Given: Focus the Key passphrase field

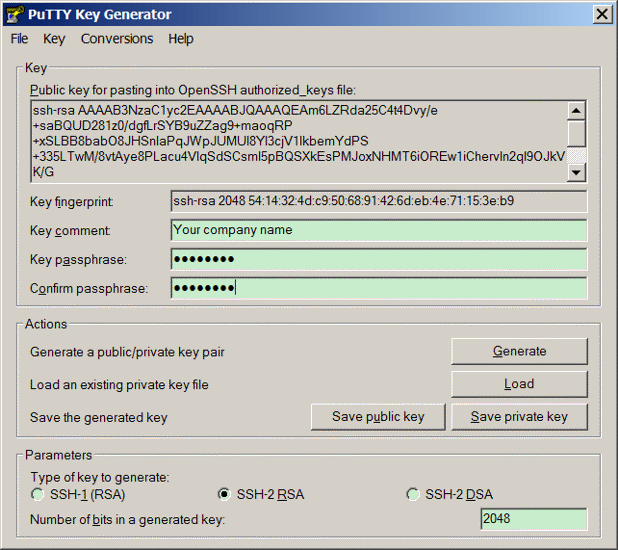Looking at the screenshot, I should [379, 259].
